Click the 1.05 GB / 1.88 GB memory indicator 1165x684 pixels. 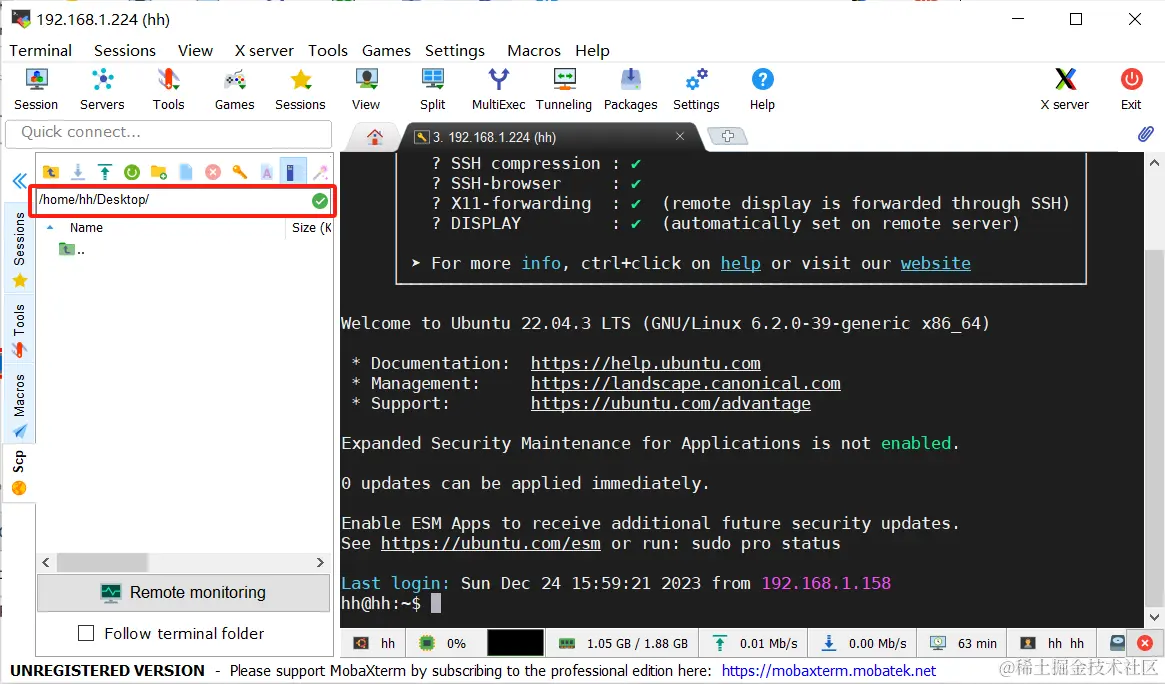click(x=623, y=643)
